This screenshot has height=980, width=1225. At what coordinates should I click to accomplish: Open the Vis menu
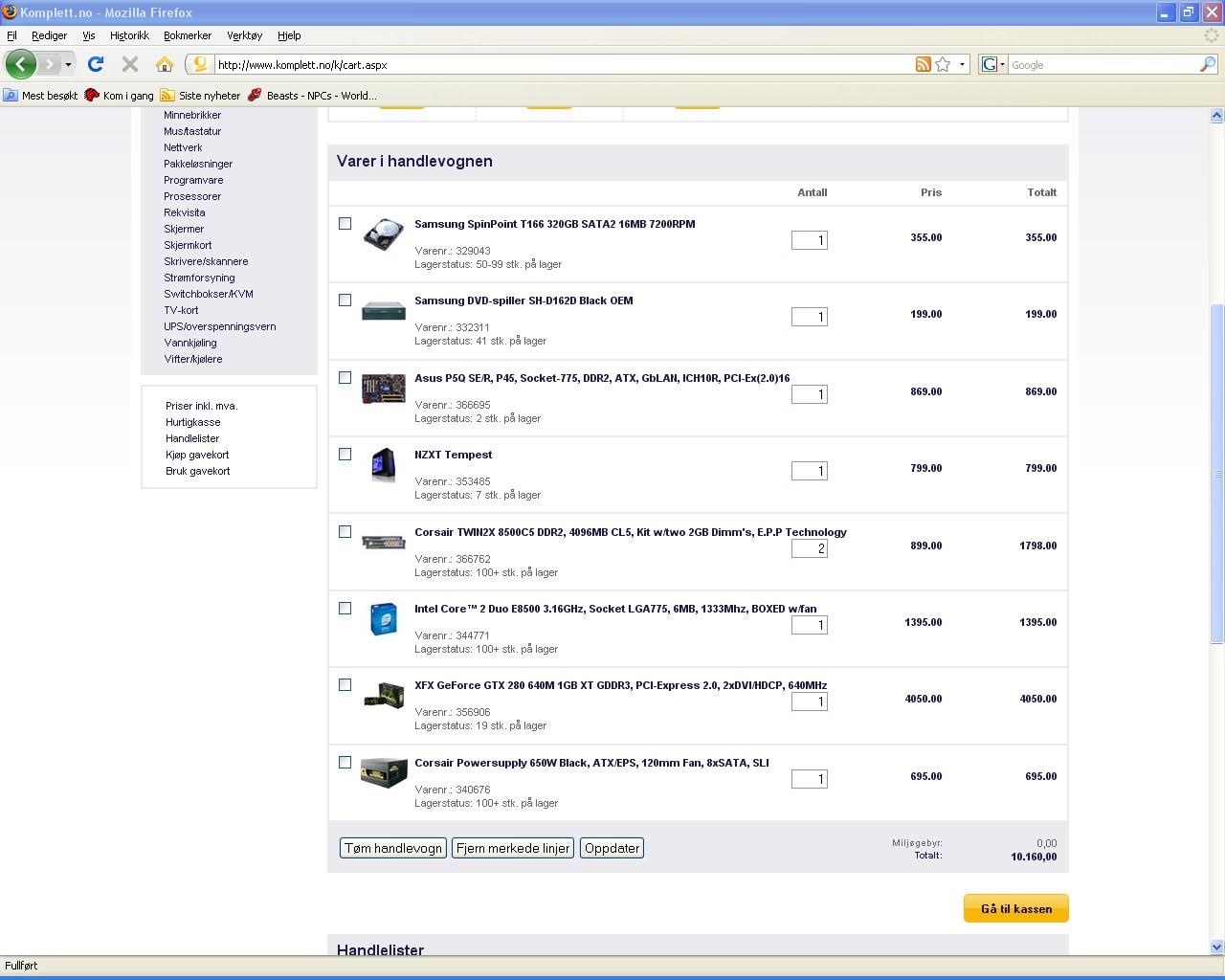88,35
